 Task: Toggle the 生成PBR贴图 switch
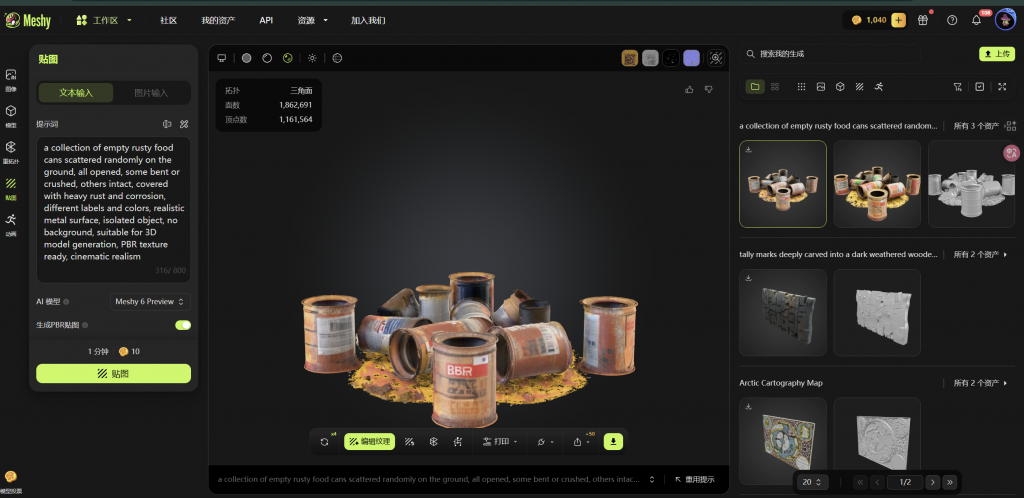(182, 325)
